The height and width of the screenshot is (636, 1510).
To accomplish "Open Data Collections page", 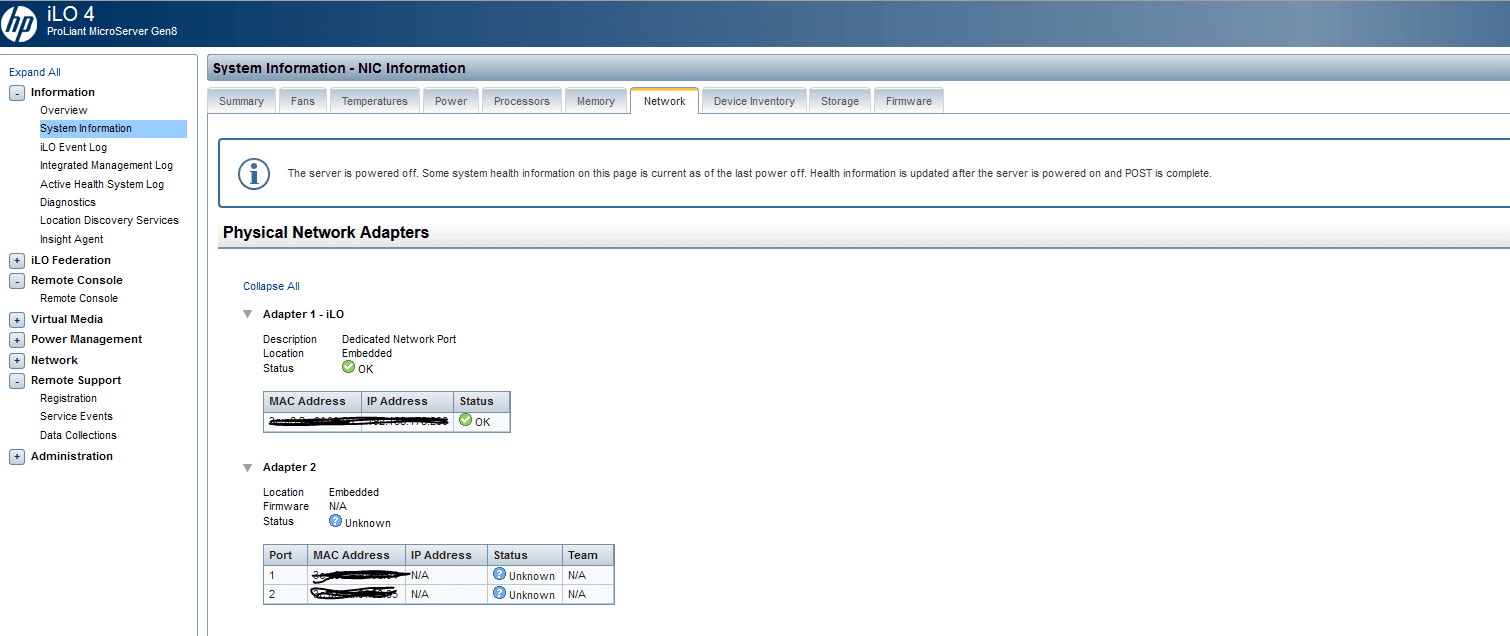I will pyautogui.click(x=78, y=435).
